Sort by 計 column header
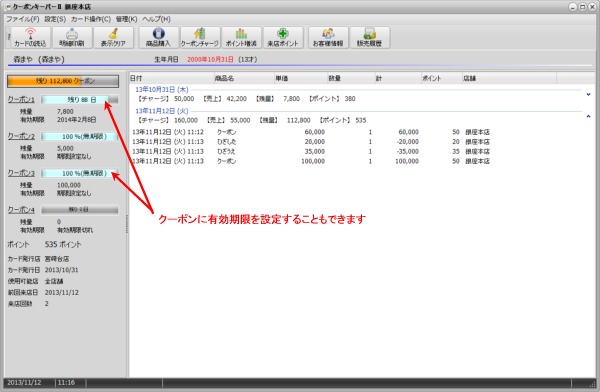The width and height of the screenshot is (600, 392). tap(398, 78)
